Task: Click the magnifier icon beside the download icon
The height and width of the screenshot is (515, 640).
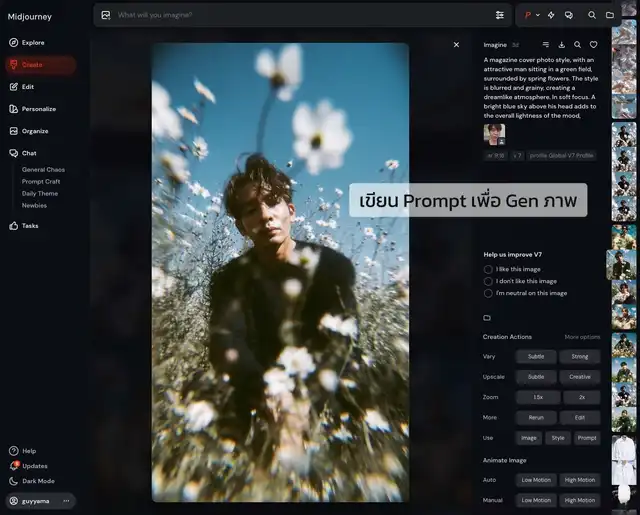Action: 577,45
